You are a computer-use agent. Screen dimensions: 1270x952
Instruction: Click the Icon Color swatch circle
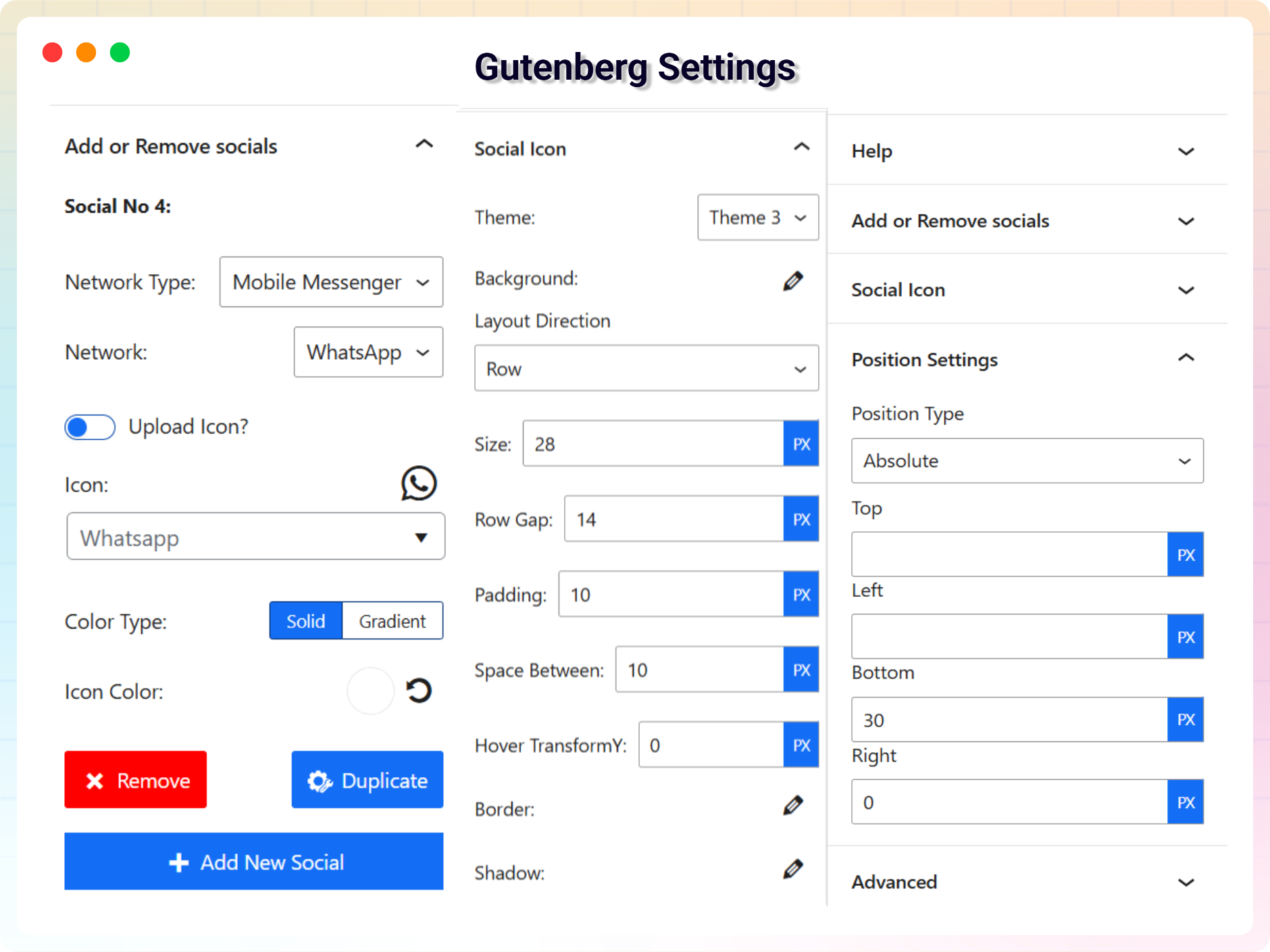[x=370, y=691]
